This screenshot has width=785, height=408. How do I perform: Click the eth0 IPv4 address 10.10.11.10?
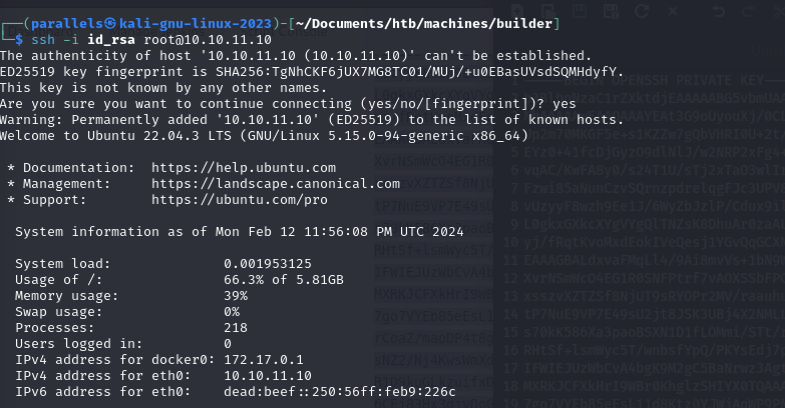(x=267, y=376)
